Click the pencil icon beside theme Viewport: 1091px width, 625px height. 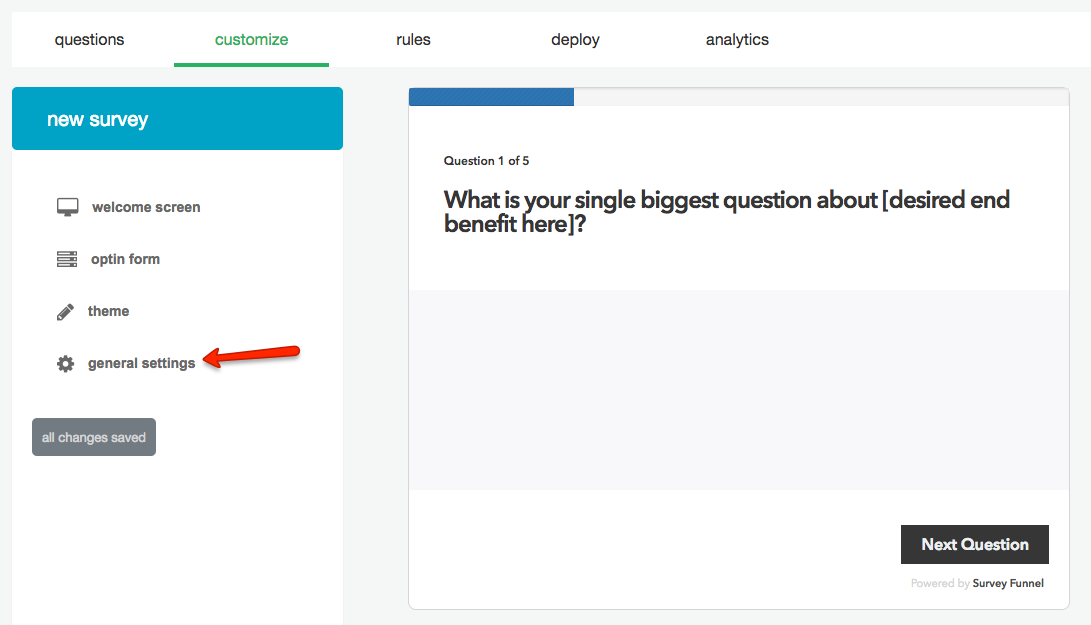coord(66,312)
